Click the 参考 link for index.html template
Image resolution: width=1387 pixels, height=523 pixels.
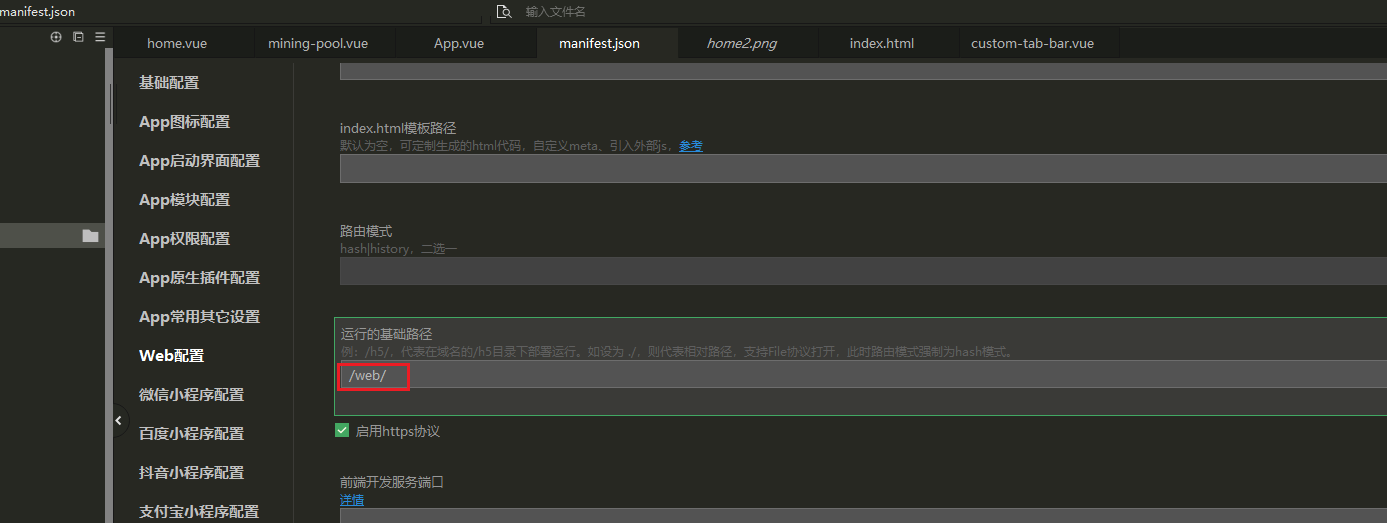coord(691,146)
